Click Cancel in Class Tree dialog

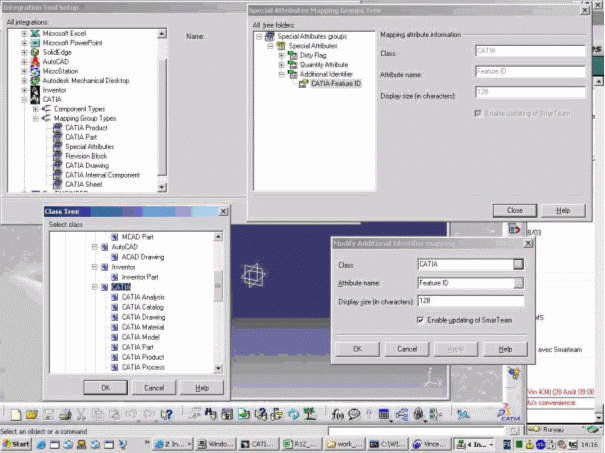pos(154,388)
